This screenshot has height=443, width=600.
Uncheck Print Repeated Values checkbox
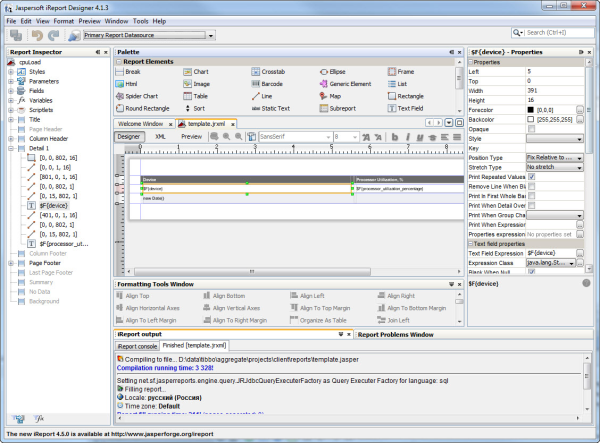click(531, 177)
